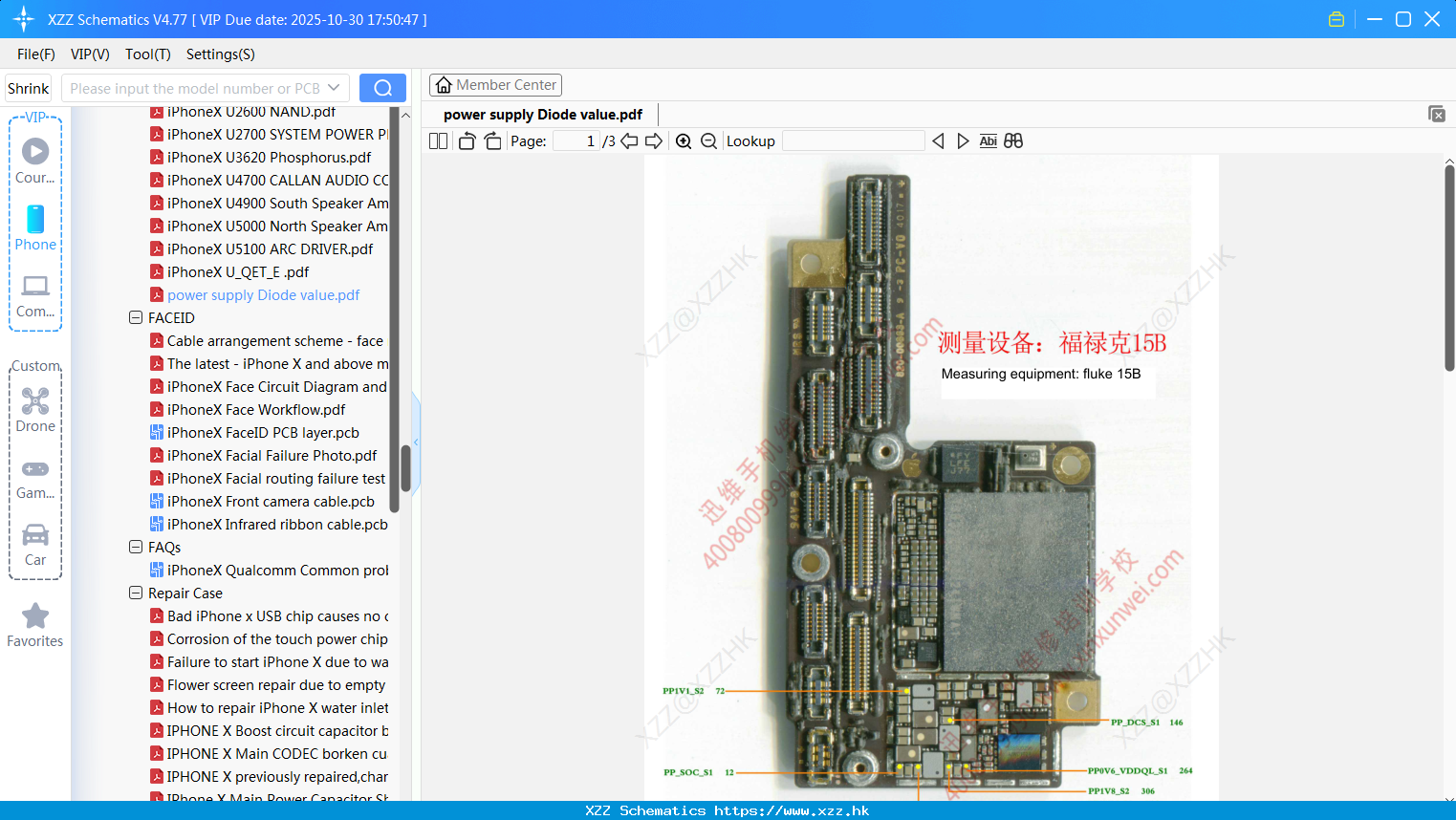Collapse the FACEID tree group
This screenshot has height=820, width=1456.
(x=136, y=317)
